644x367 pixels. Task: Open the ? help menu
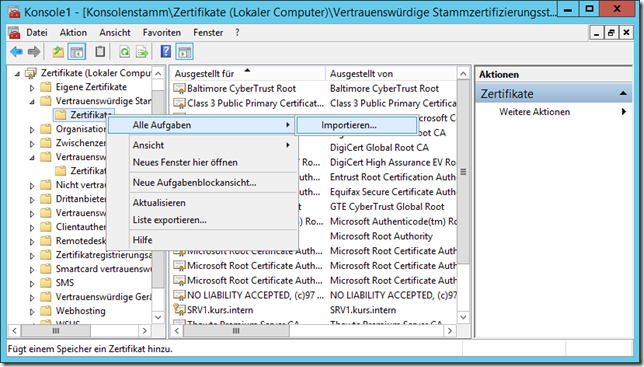click(x=237, y=32)
